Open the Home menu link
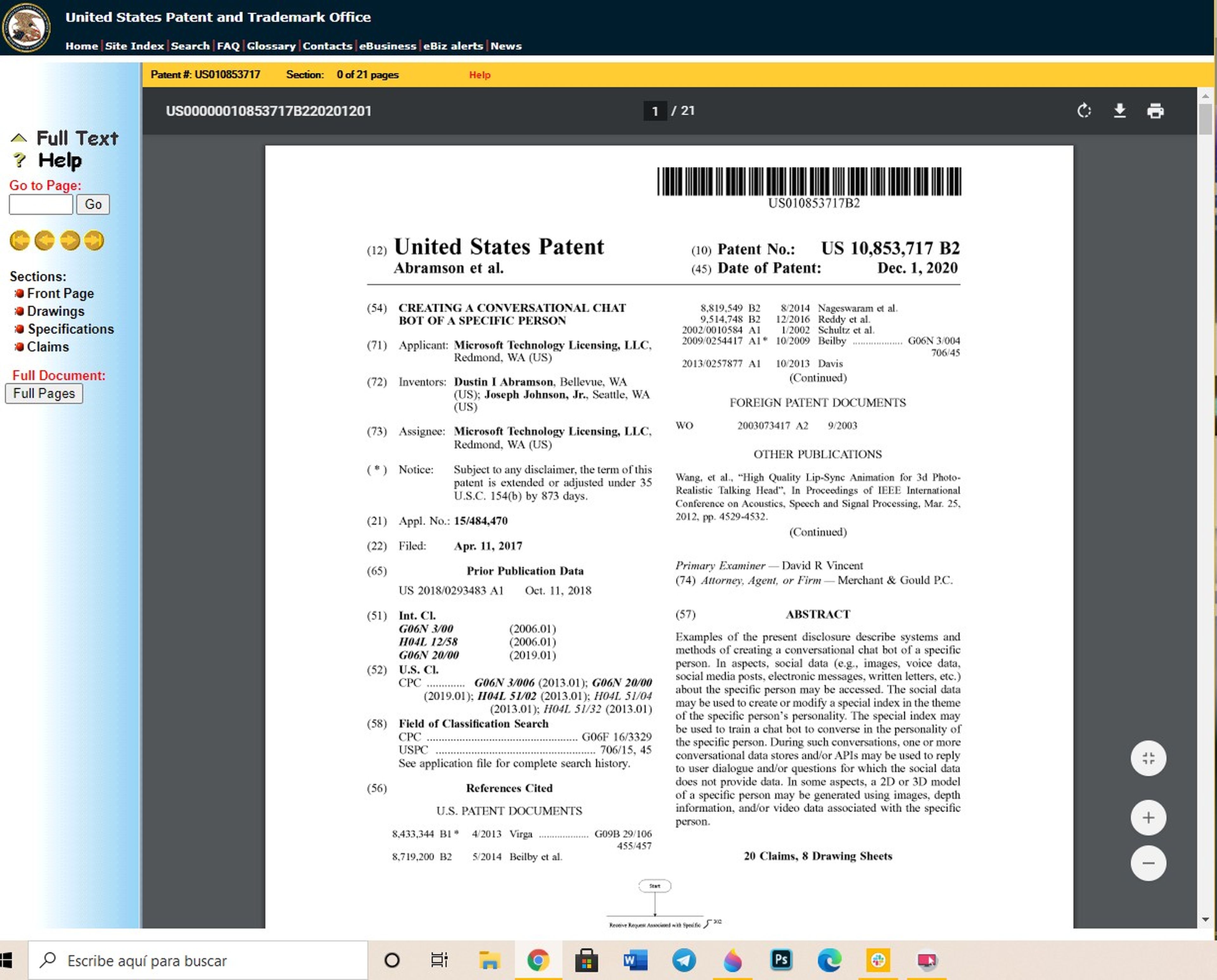The height and width of the screenshot is (980, 1217). point(82,46)
